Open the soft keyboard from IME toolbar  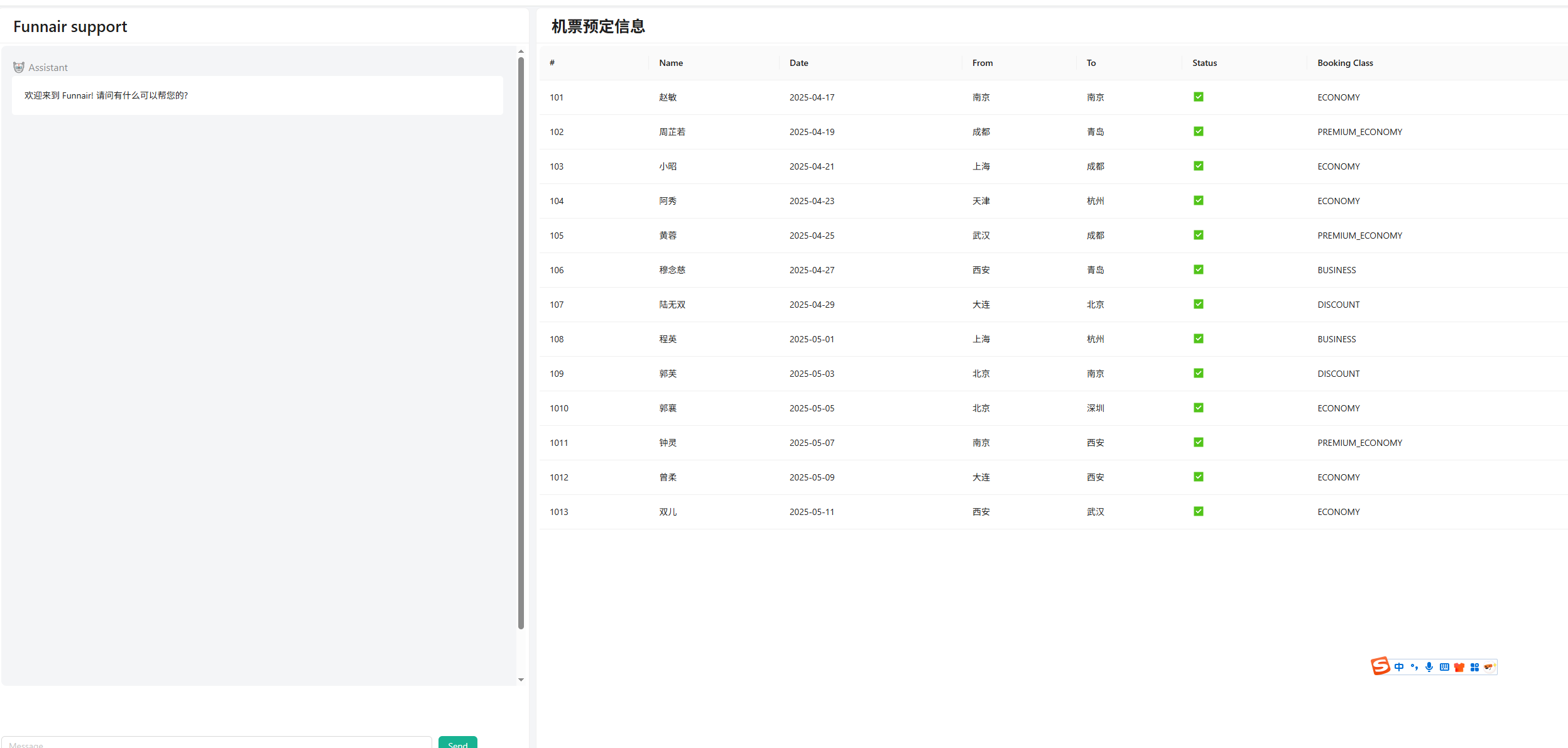pos(1444,667)
